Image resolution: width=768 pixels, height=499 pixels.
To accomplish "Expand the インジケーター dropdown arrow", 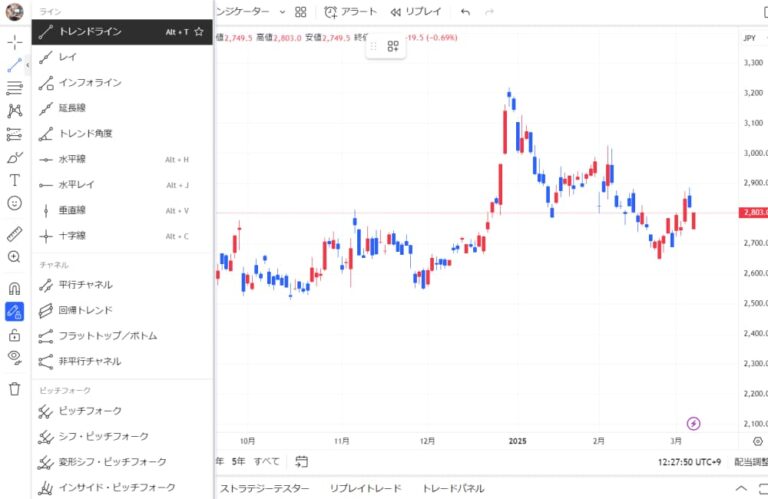I will [x=283, y=12].
